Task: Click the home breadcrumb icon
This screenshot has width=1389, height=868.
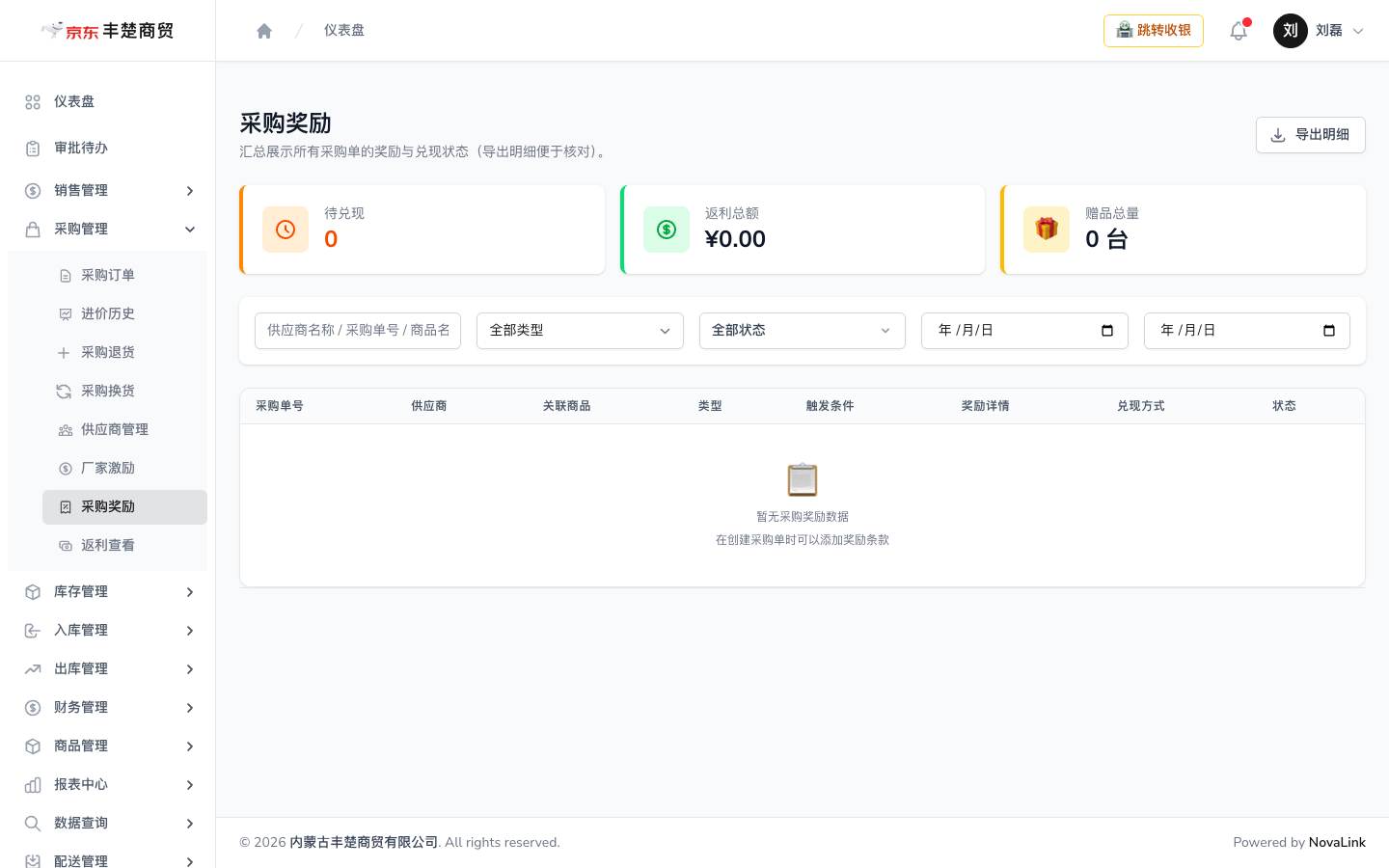Action: (x=264, y=31)
